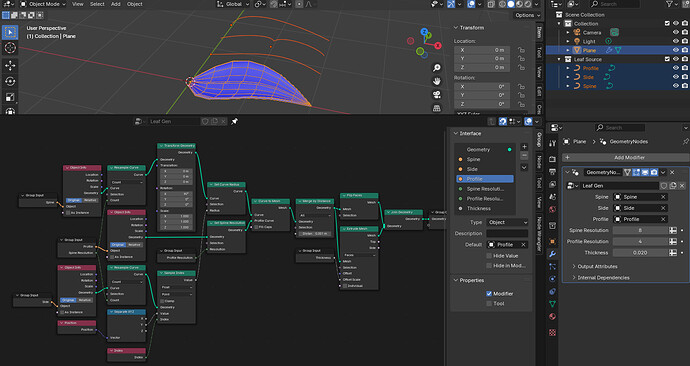Open the Add menu in the 3D viewport
690x366 pixels.
click(116, 4)
